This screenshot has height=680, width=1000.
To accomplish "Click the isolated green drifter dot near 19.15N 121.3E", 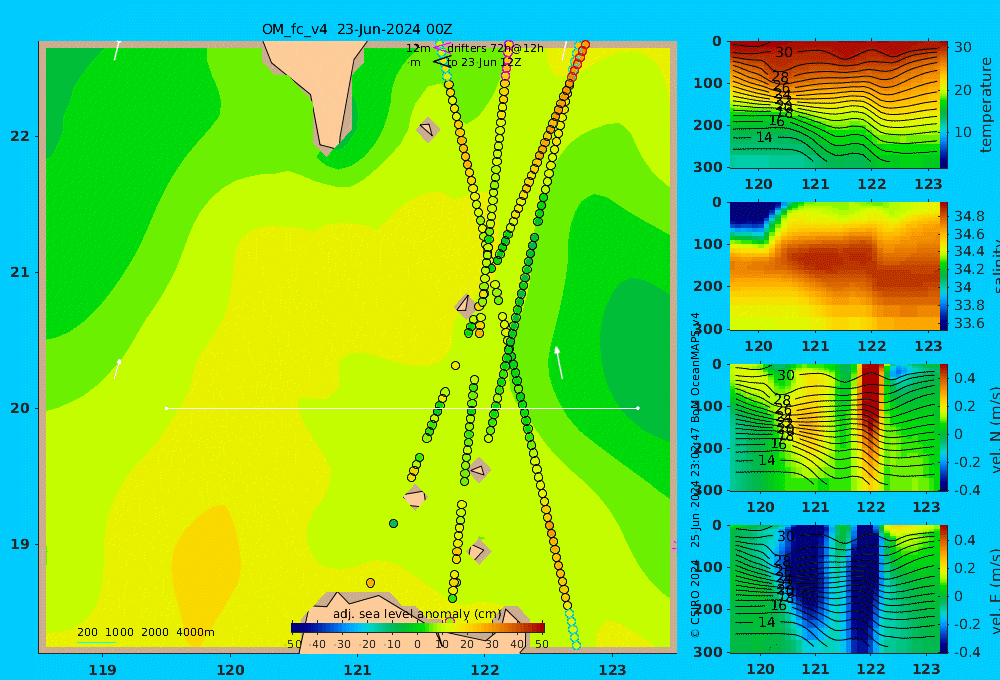I will [393, 524].
